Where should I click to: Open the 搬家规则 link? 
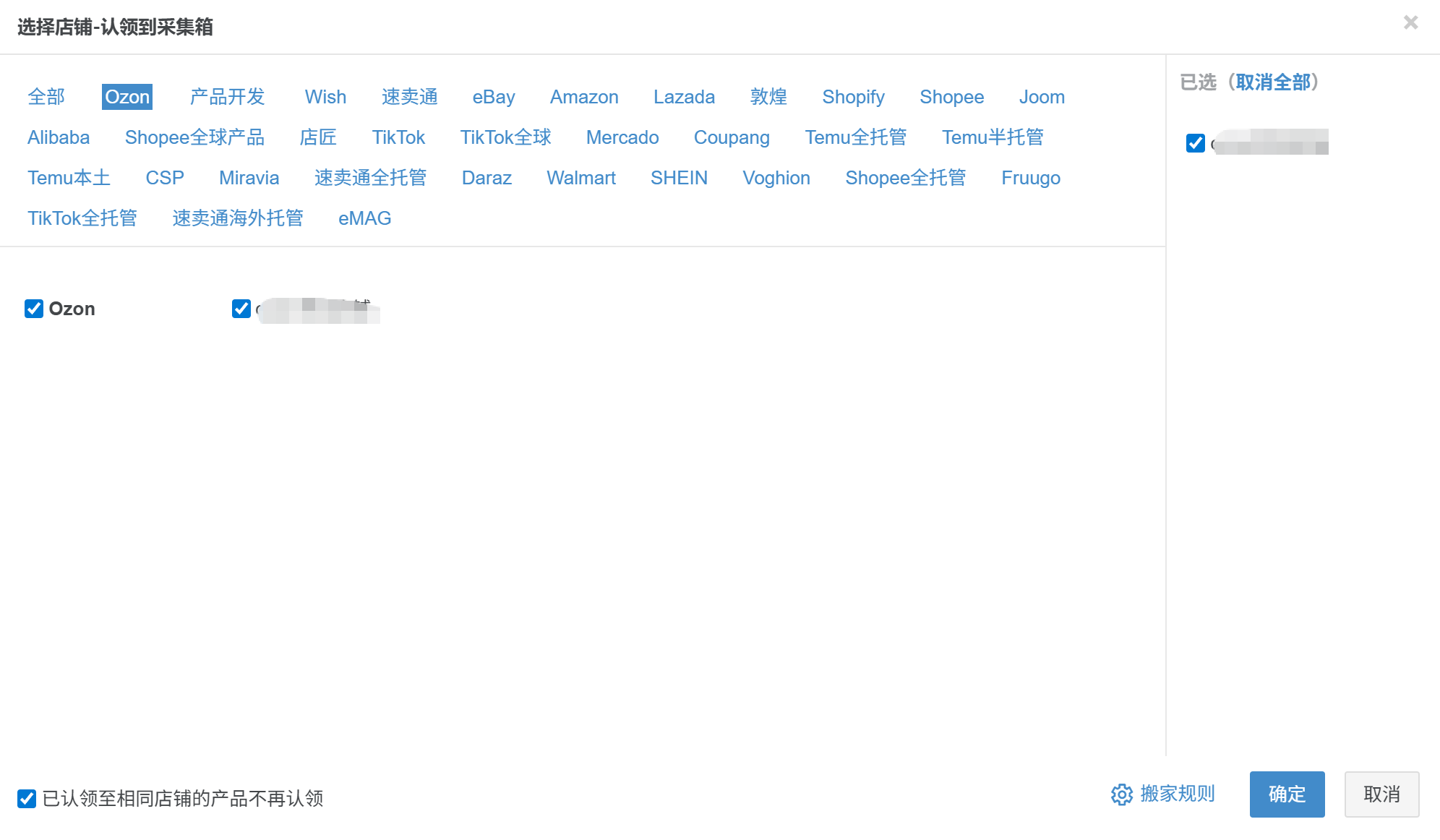pos(1178,794)
